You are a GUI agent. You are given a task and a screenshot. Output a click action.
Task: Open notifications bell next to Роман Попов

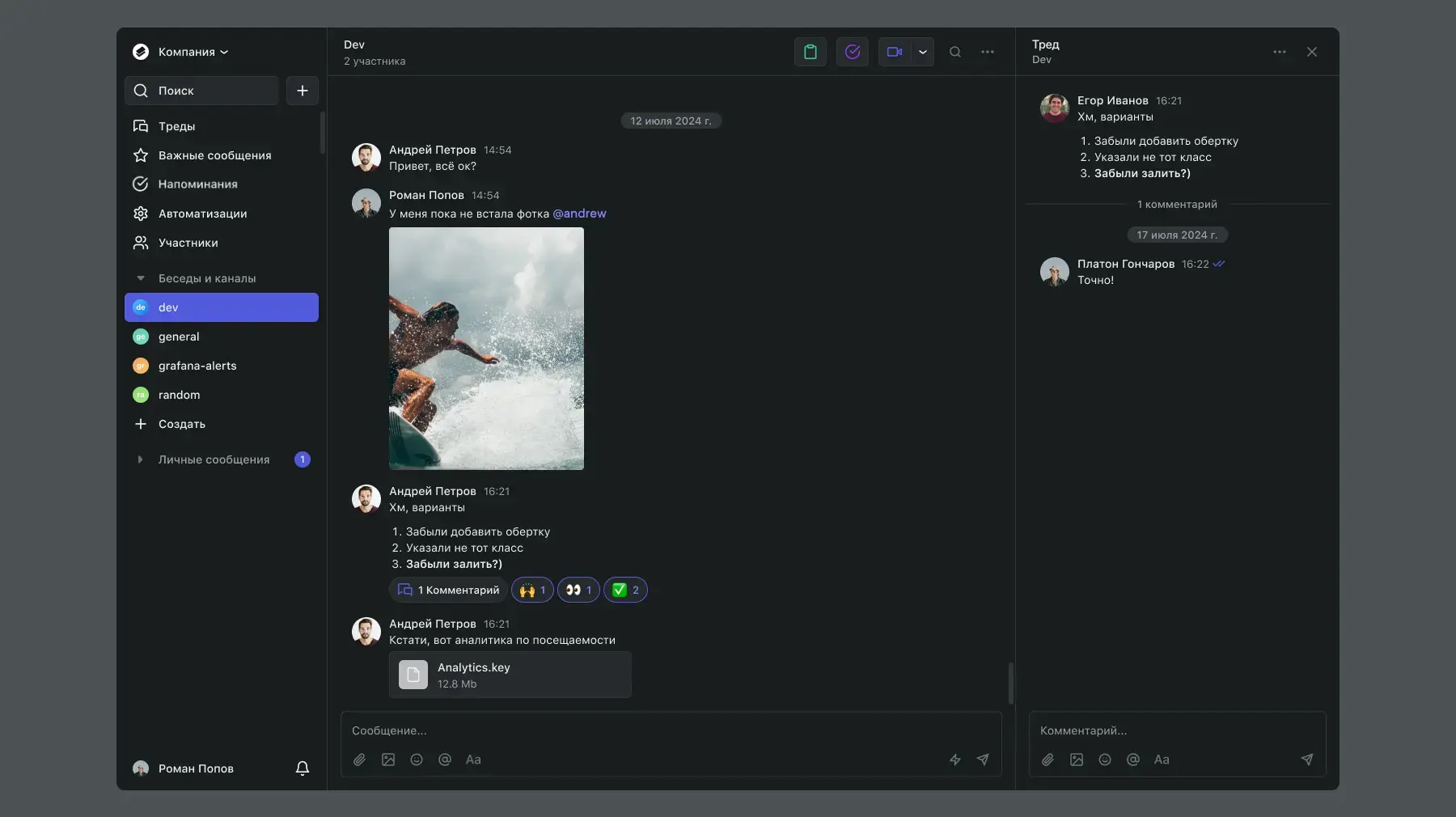pos(303,768)
